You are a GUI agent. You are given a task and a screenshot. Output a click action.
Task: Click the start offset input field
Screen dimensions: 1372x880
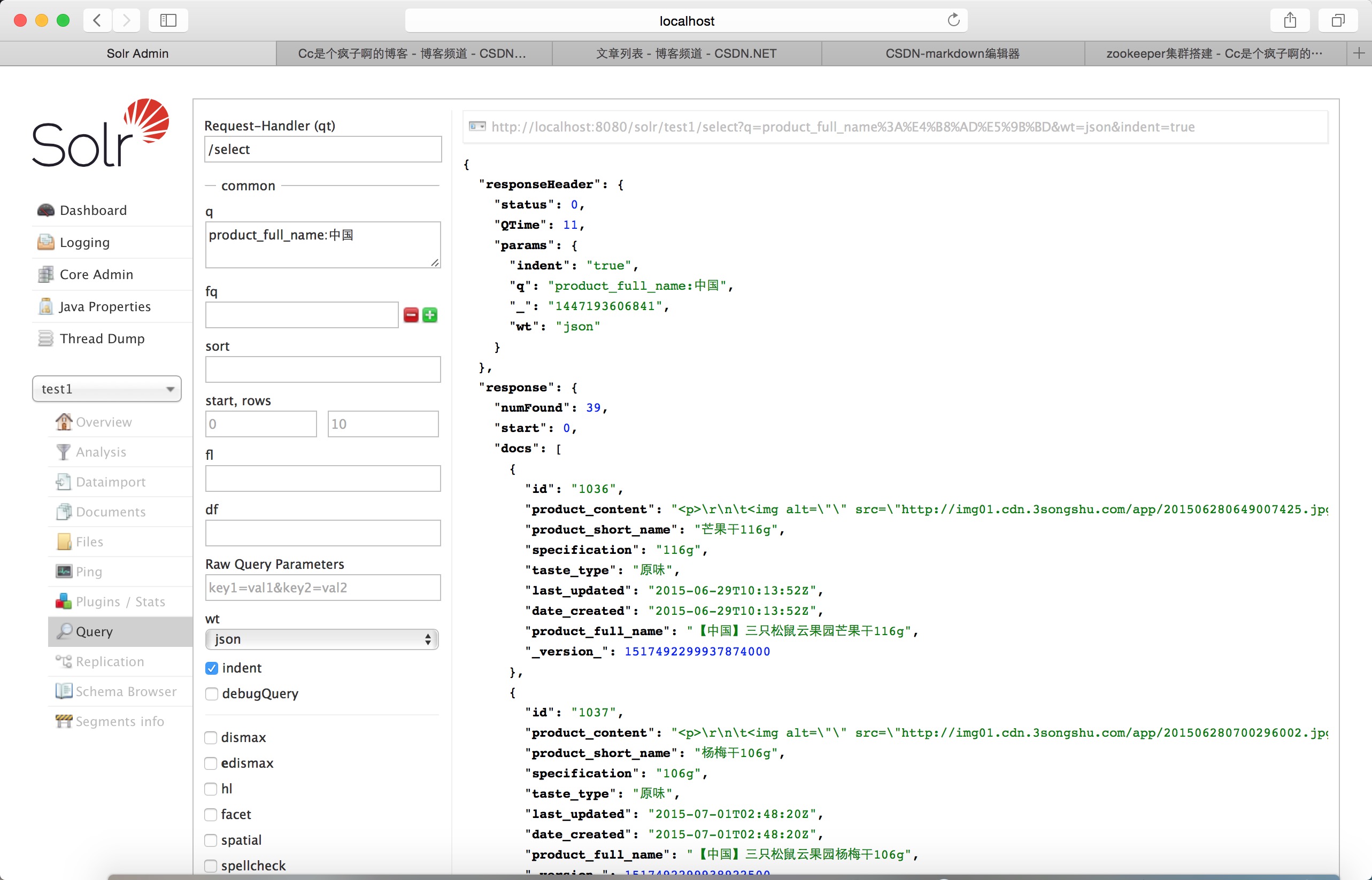(x=260, y=424)
